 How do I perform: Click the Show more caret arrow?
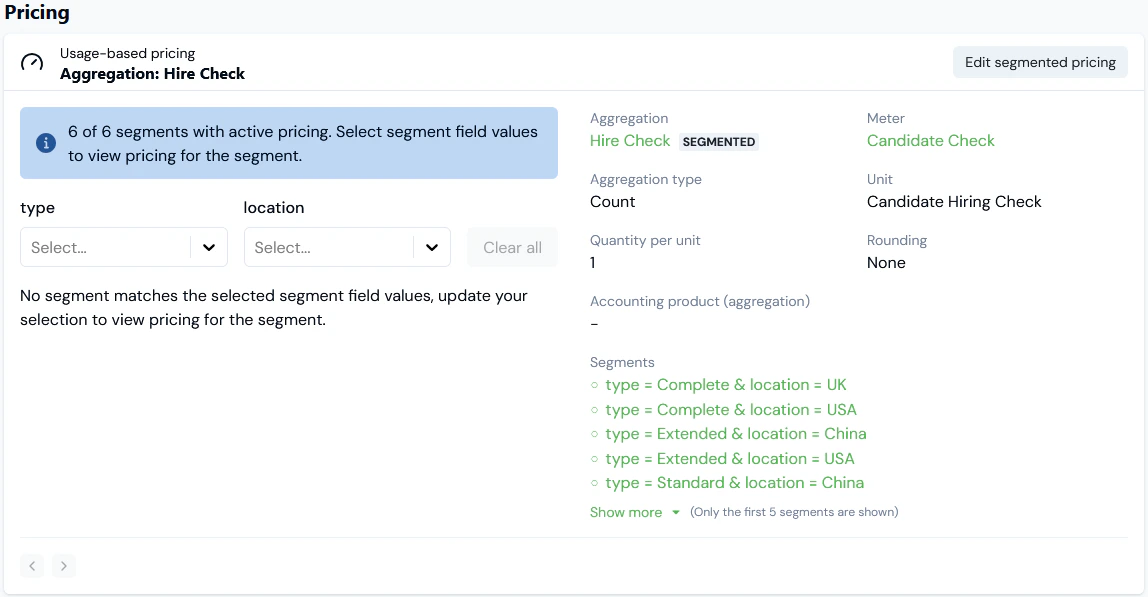676,513
